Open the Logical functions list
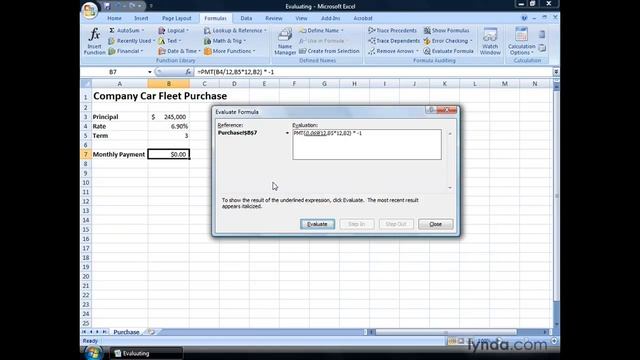Image resolution: width=640 pixels, height=360 pixels. (x=173, y=31)
